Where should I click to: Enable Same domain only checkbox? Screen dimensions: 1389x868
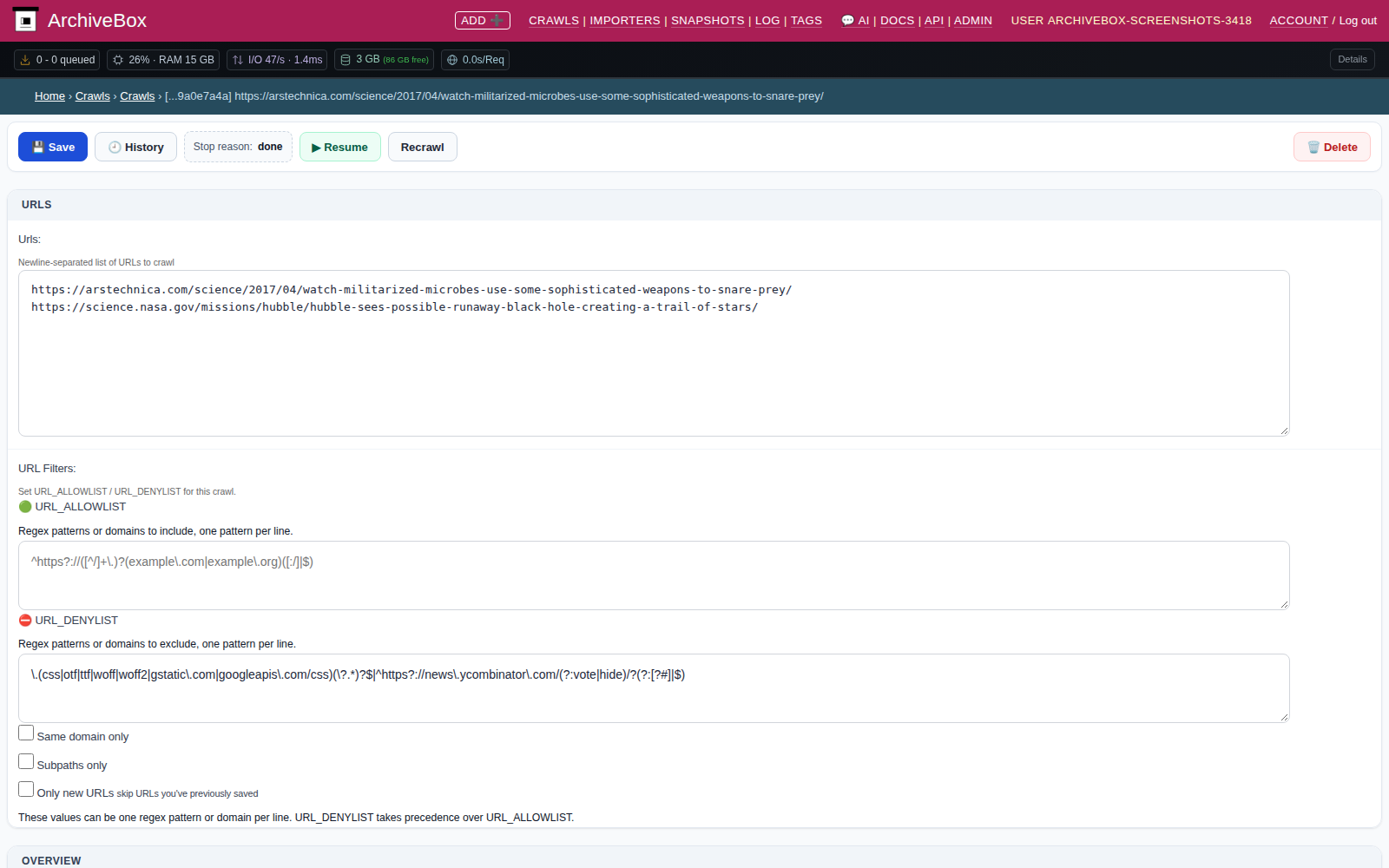coord(26,733)
